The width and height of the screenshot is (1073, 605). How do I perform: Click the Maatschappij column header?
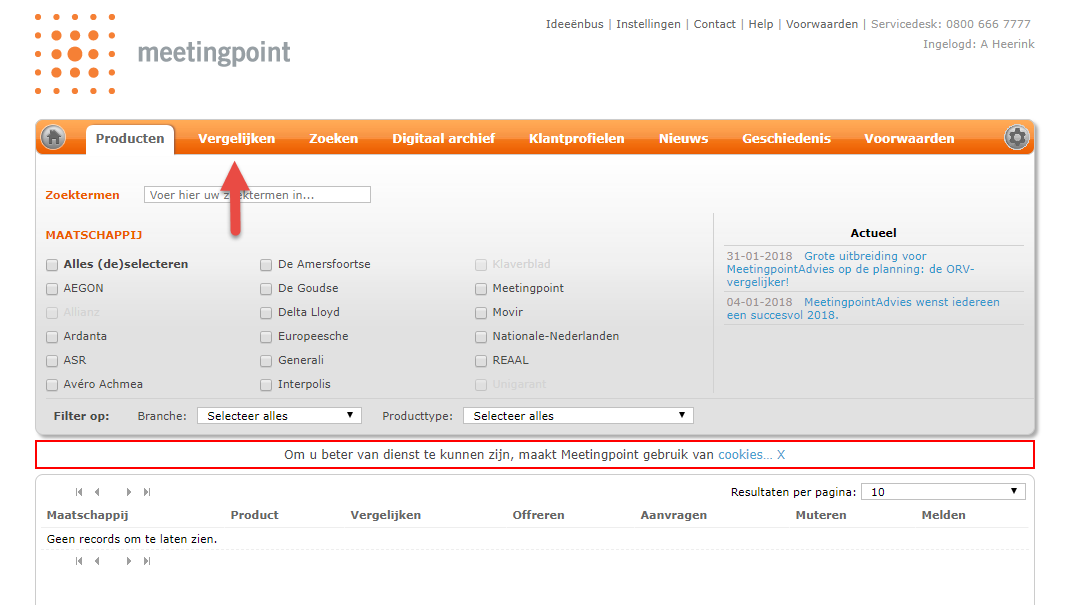[x=88, y=515]
